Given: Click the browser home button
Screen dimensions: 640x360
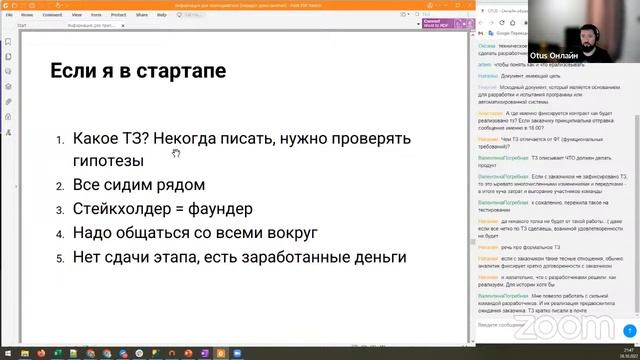Looking at the screenshot, I should pos(513,23).
